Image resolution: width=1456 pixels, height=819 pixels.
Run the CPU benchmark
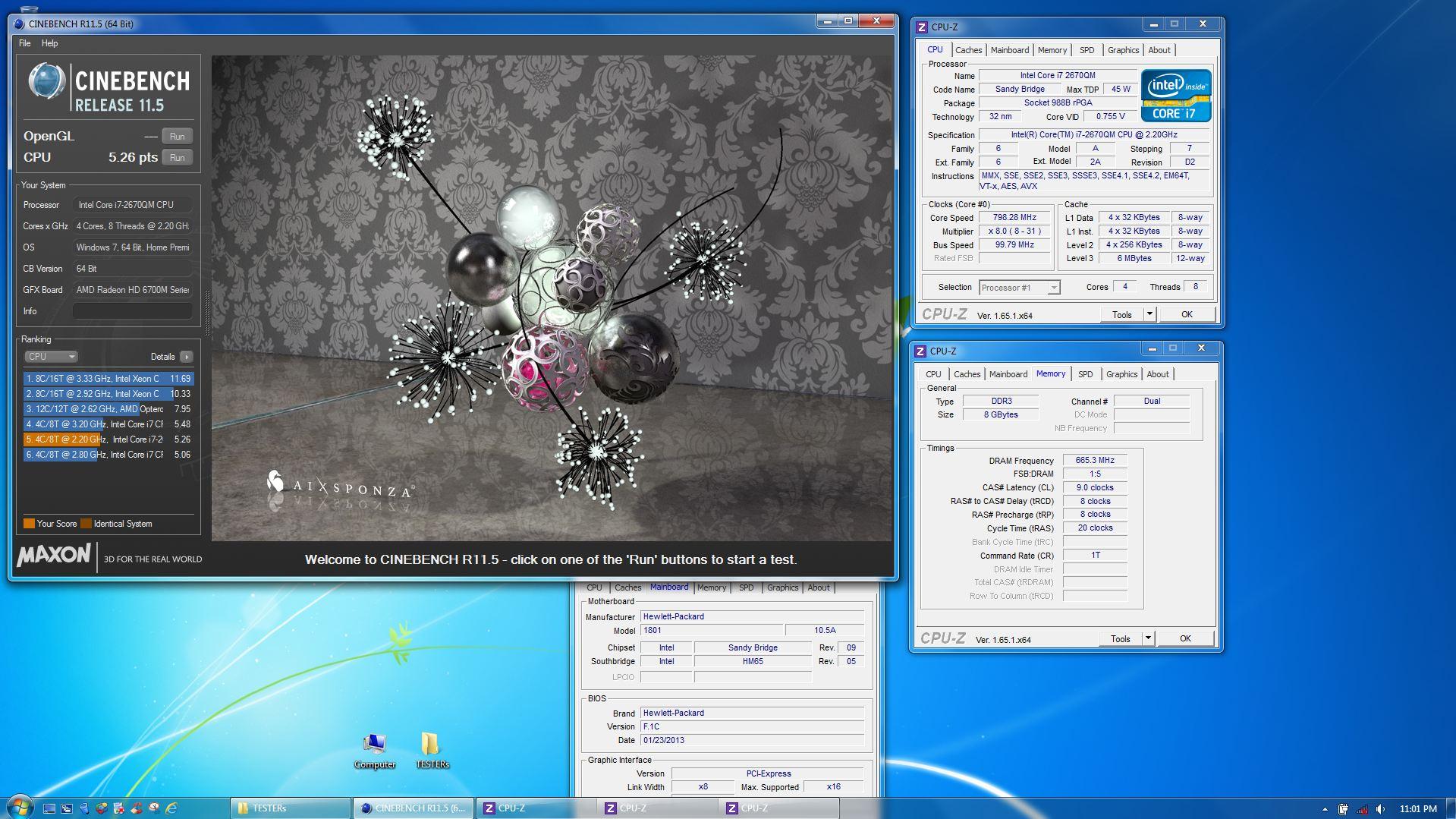(x=177, y=158)
